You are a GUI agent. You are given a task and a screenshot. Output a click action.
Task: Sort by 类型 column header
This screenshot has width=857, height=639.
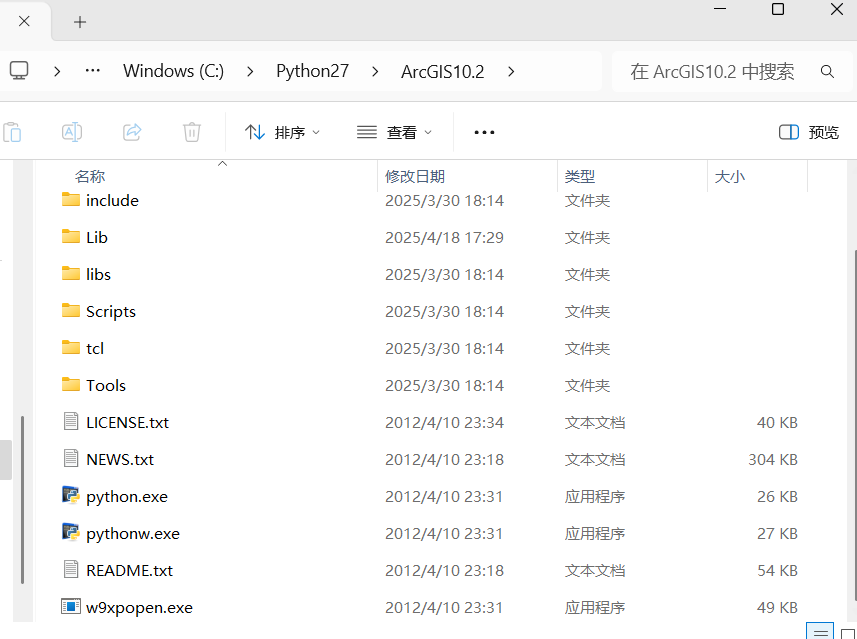click(x=580, y=177)
